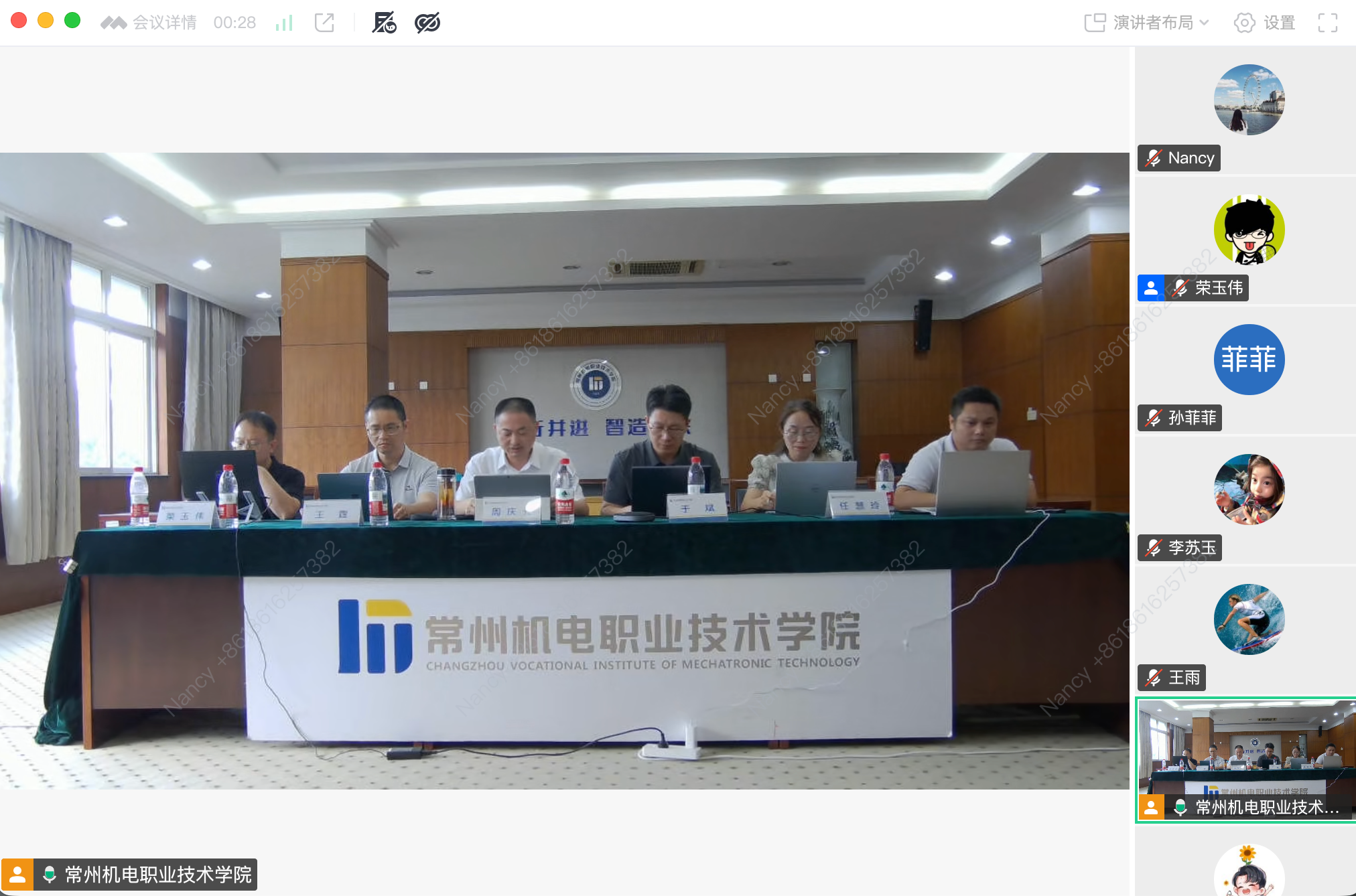Screen dimensions: 1356x896
Task: Click 荣玉伟's muted microphone icon
Action: [1180, 288]
